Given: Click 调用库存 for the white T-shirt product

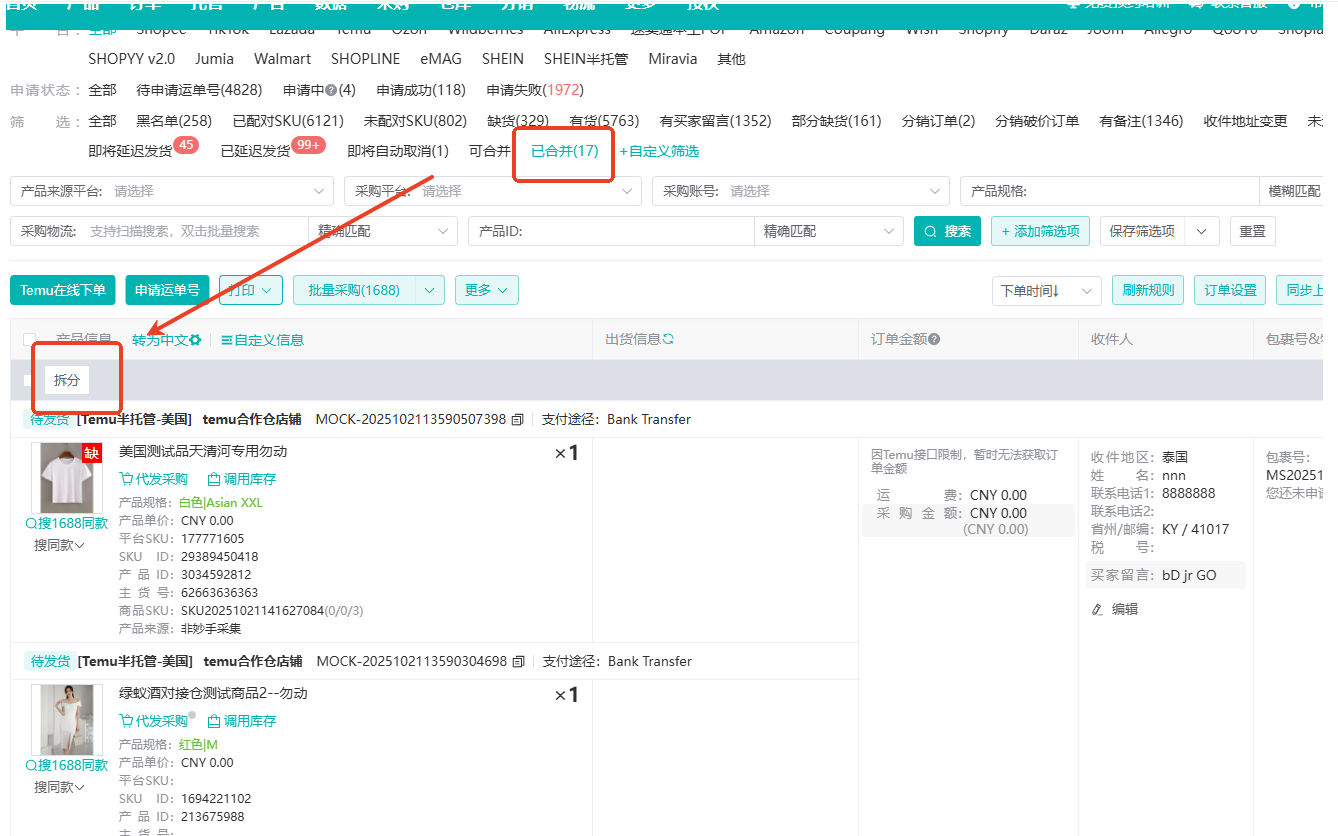Looking at the screenshot, I should (x=241, y=479).
